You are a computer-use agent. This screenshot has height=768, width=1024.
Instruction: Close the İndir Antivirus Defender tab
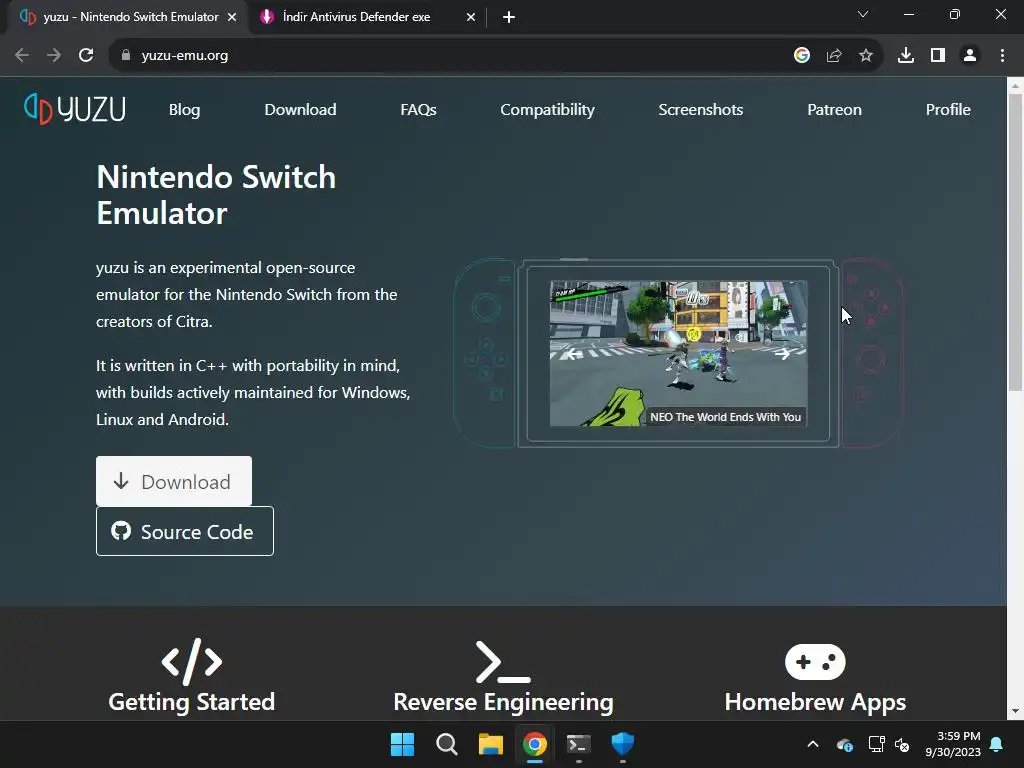(x=471, y=17)
